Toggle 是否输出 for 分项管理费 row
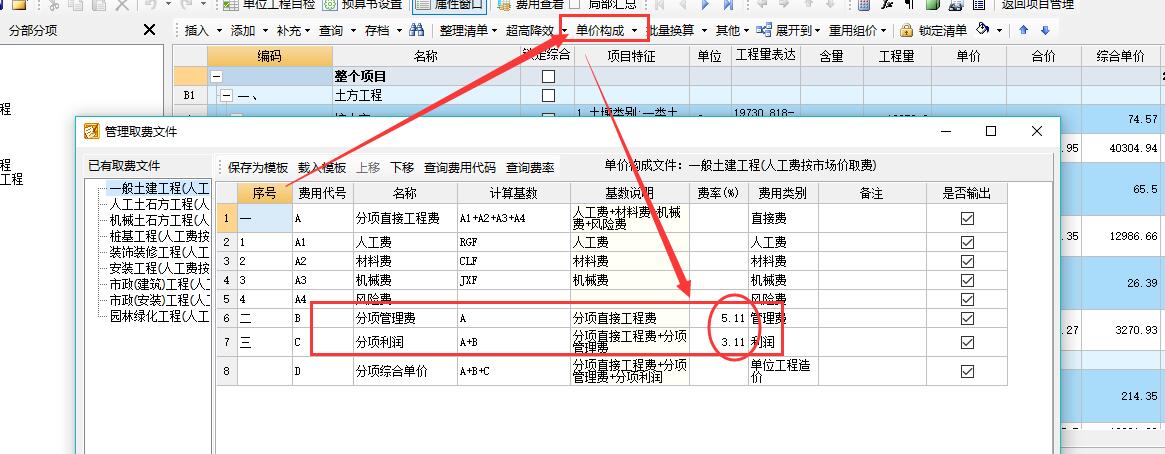Image resolution: width=1165 pixels, height=454 pixels. (x=967, y=319)
